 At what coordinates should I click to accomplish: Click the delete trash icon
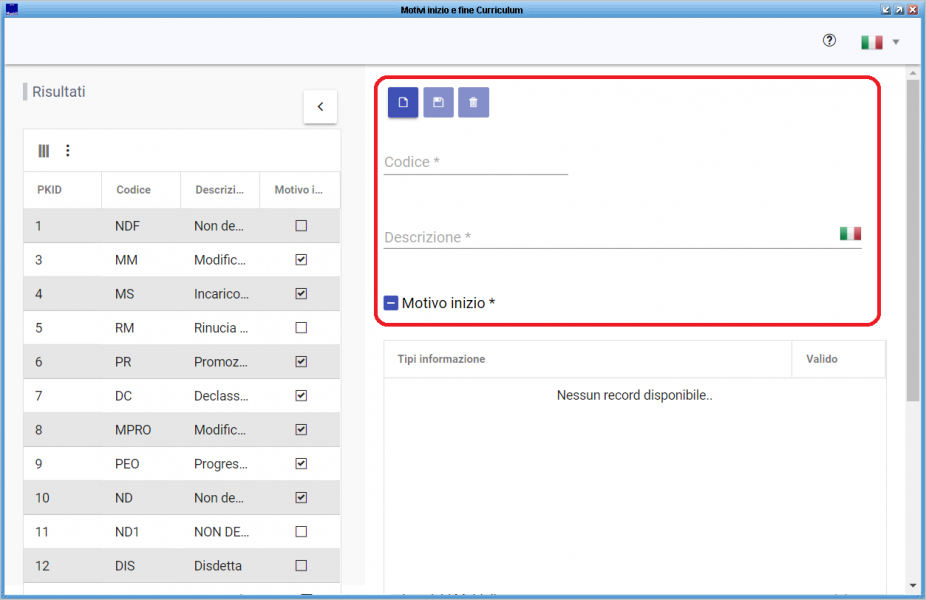coord(473,102)
